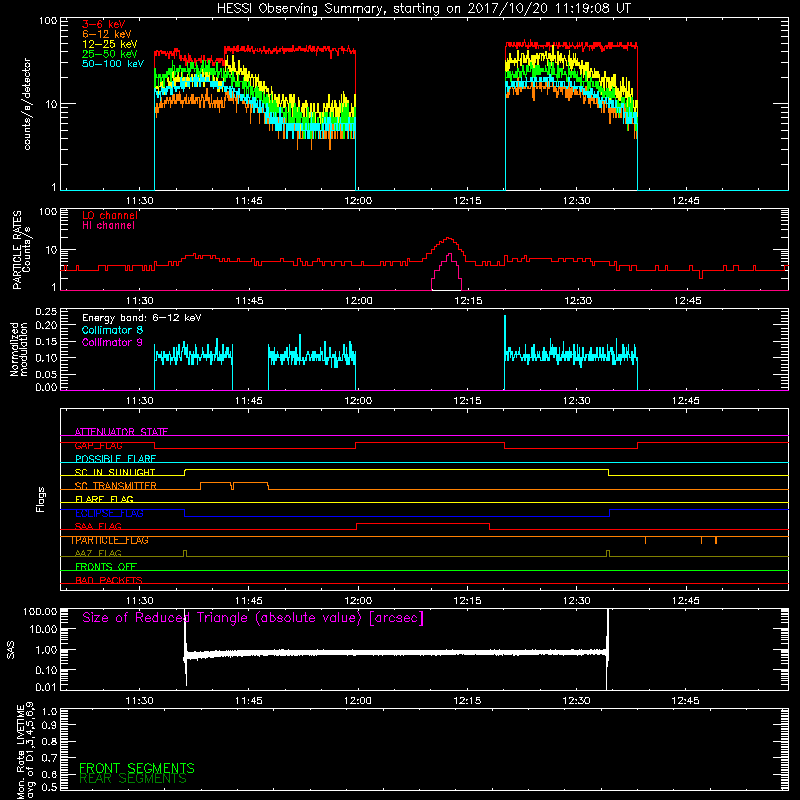Click the 12:00 tick under the count-rate plot
800x800 pixels.
click(358, 201)
